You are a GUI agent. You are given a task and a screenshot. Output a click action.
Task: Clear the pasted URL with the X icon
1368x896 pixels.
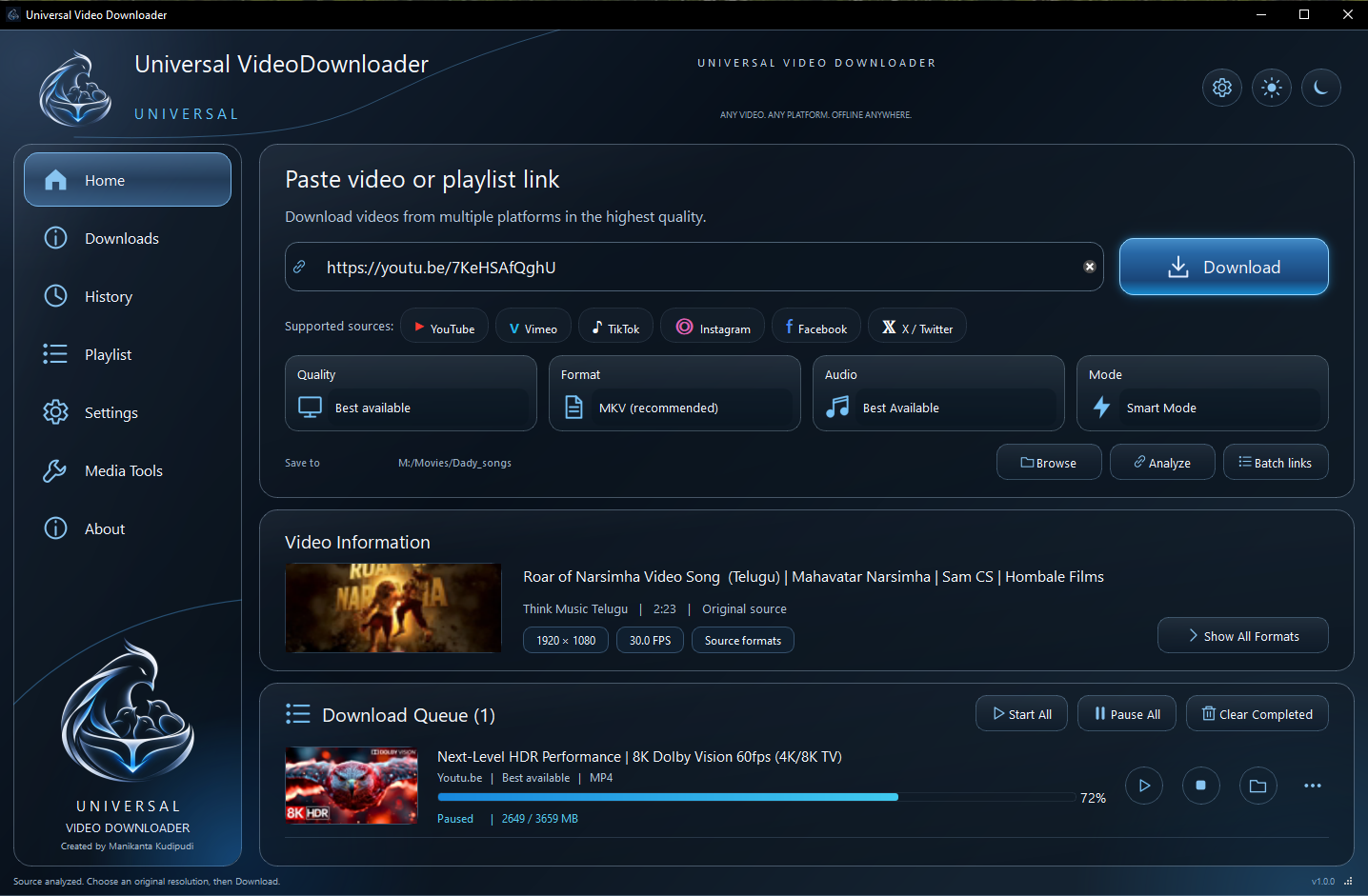point(1090,267)
